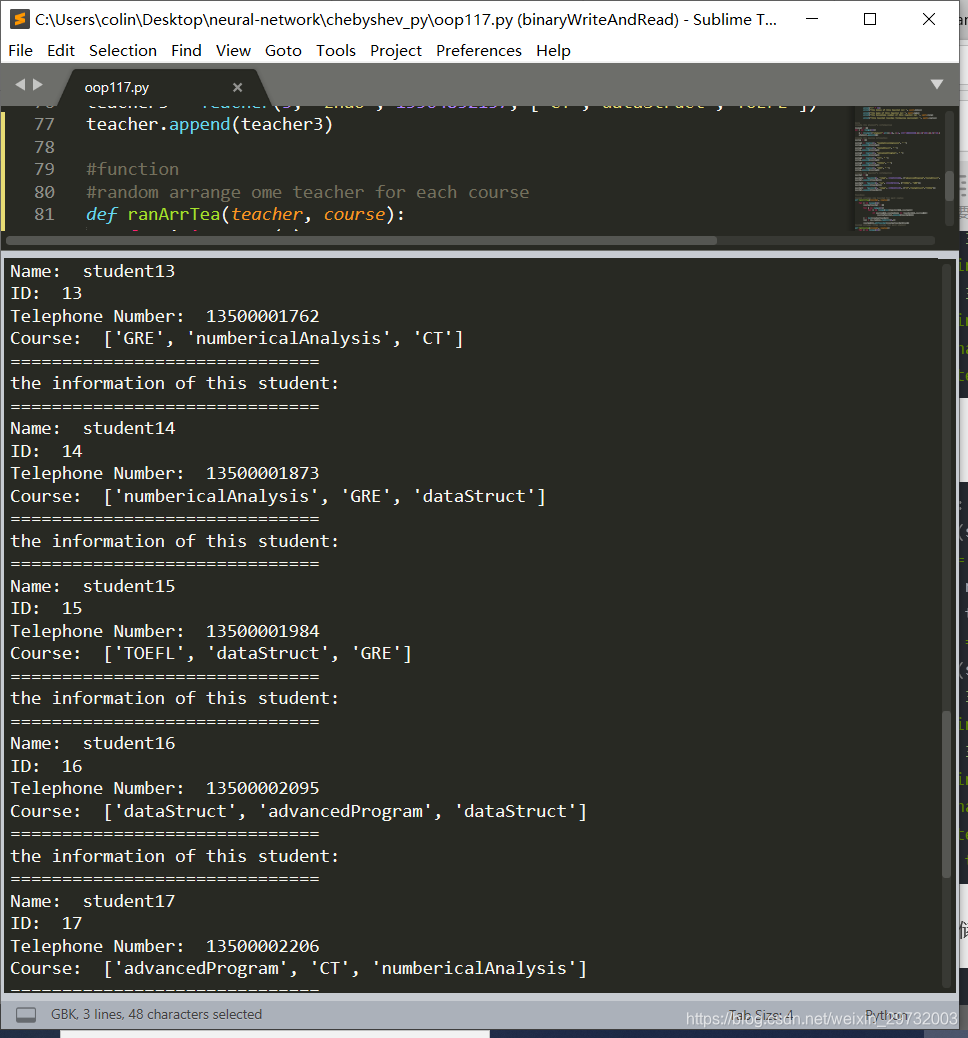Click the 'def ranArrTea' function definition

tap(245, 214)
